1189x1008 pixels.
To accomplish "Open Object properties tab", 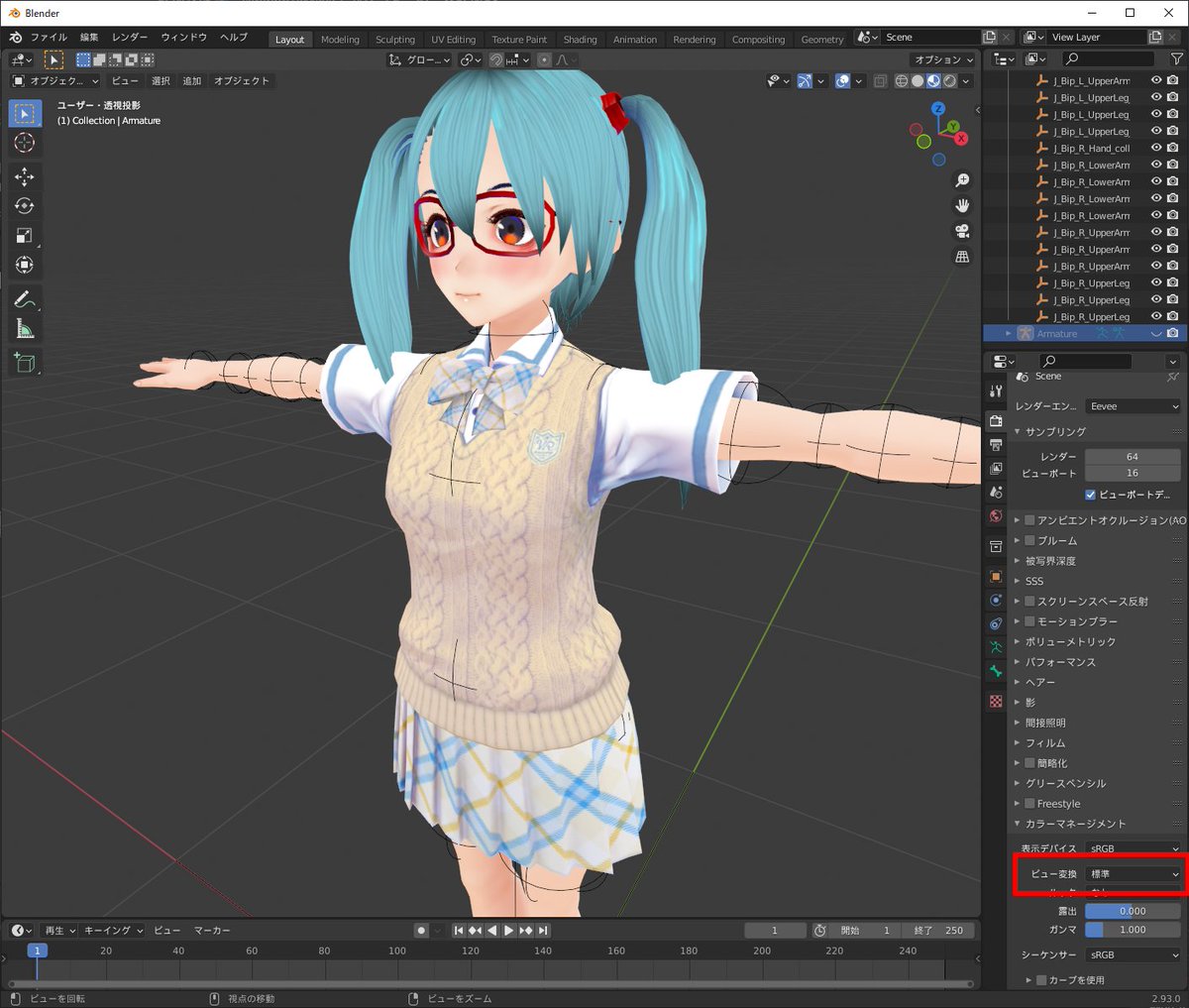I will (996, 576).
